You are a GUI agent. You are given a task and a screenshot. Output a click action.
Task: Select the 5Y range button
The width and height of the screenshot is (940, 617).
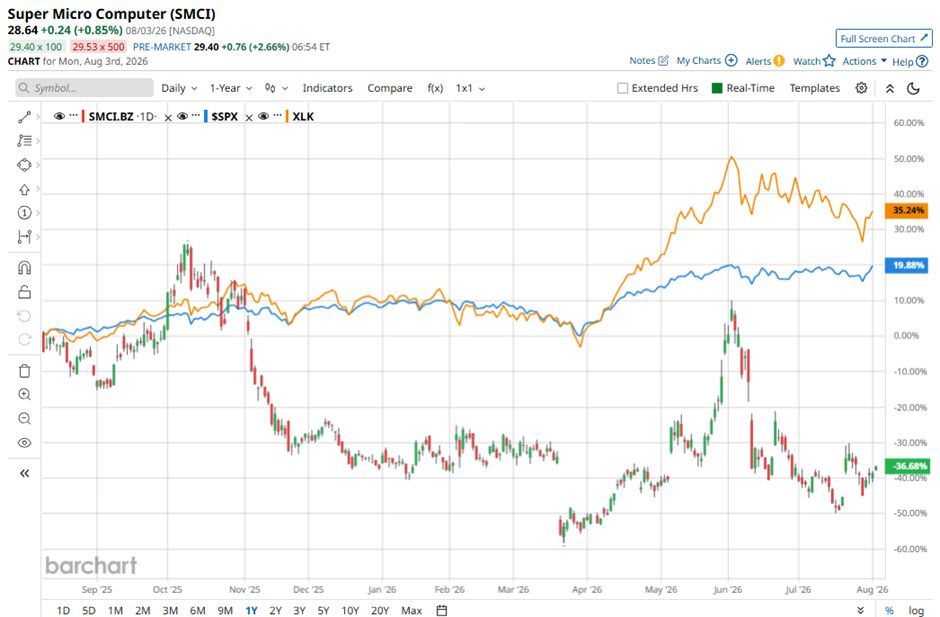coord(323,610)
